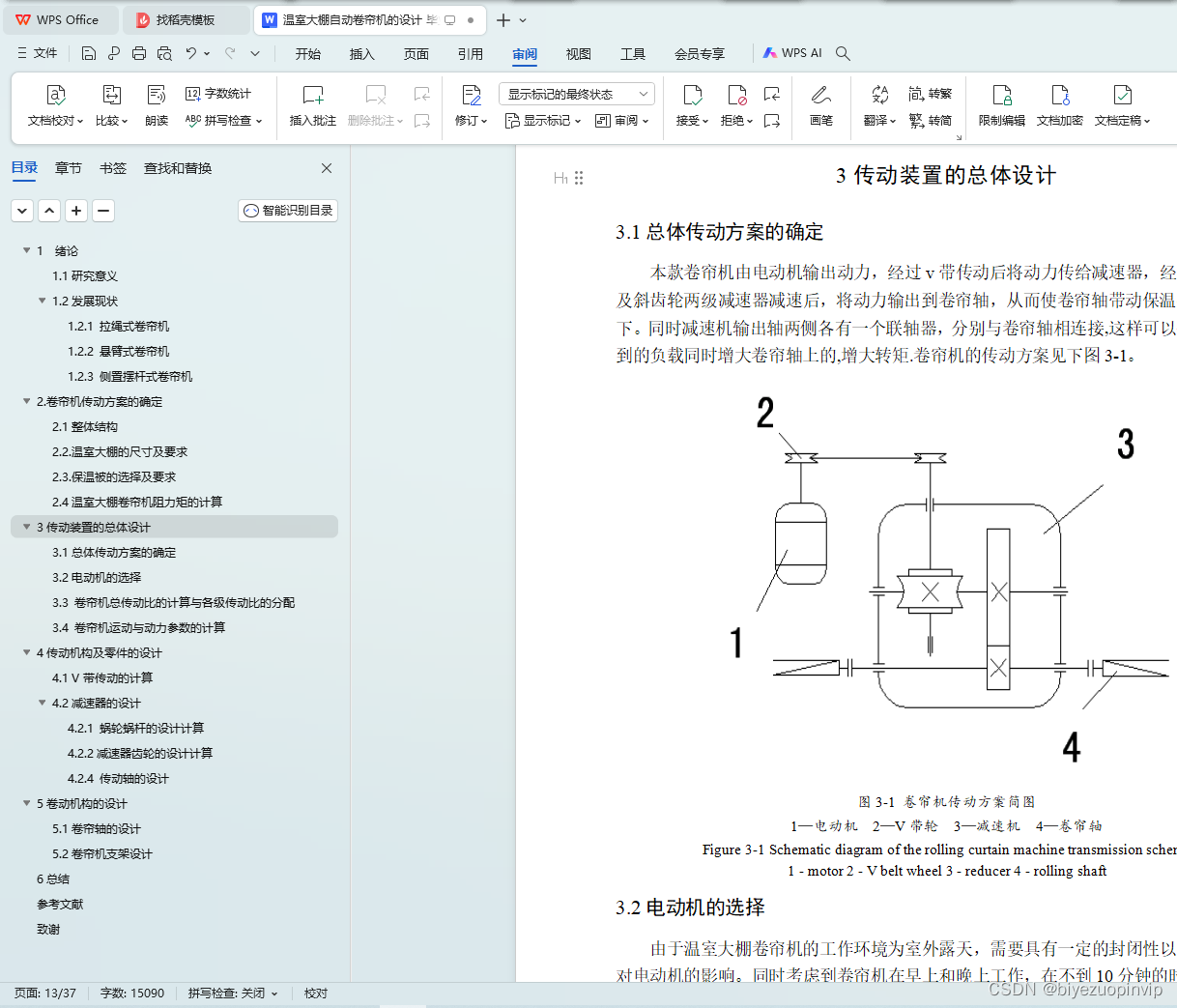Toggle 拼写检查 status in status bar
This screenshot has height=1008, width=1177.
coord(233,993)
